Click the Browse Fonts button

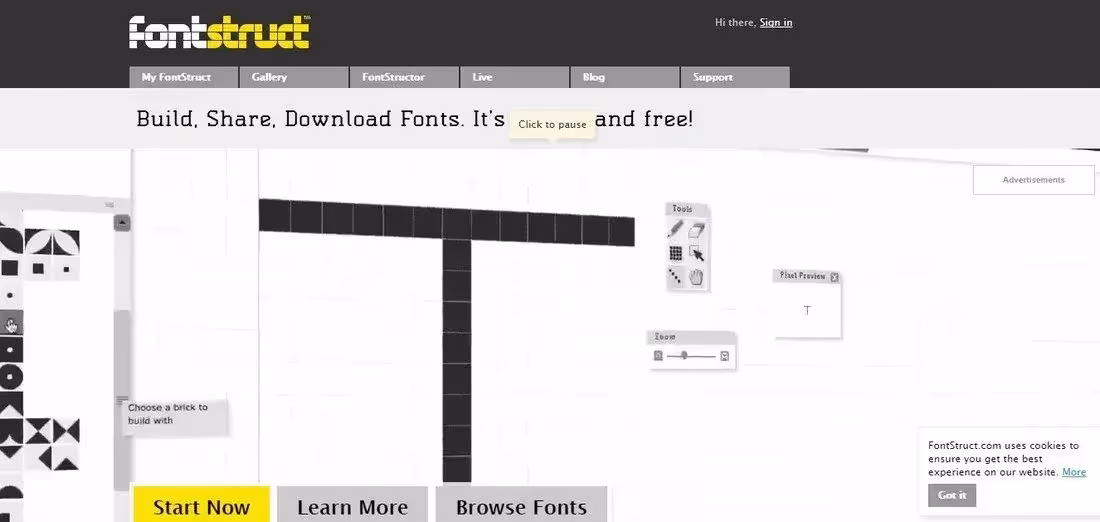coord(521,507)
